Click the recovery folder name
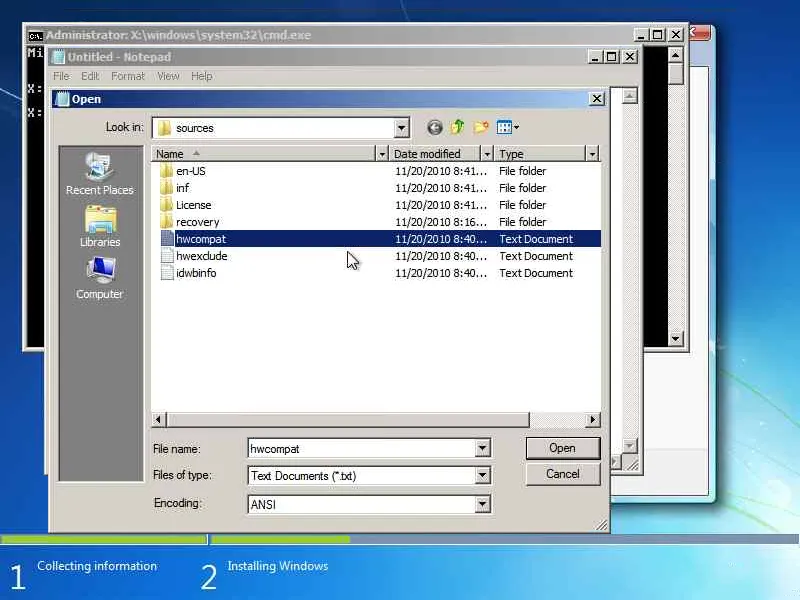Screen dimensions: 800x600 coord(197,222)
